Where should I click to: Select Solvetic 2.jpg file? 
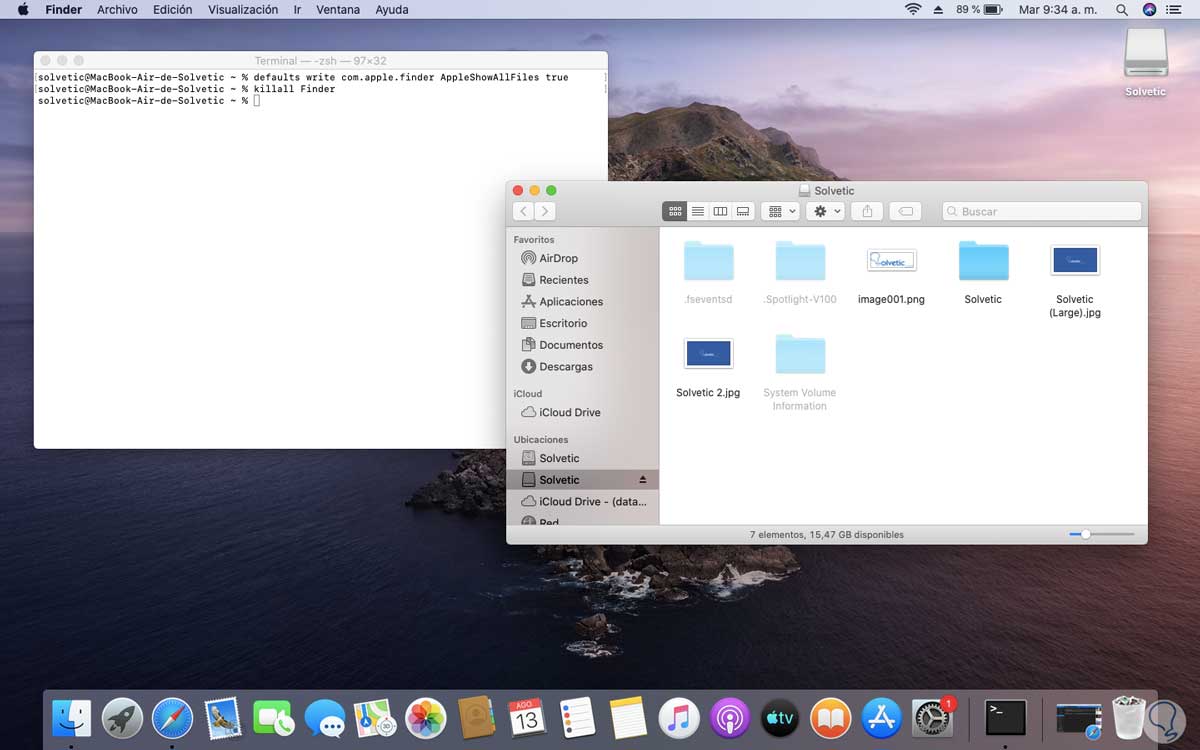point(708,367)
